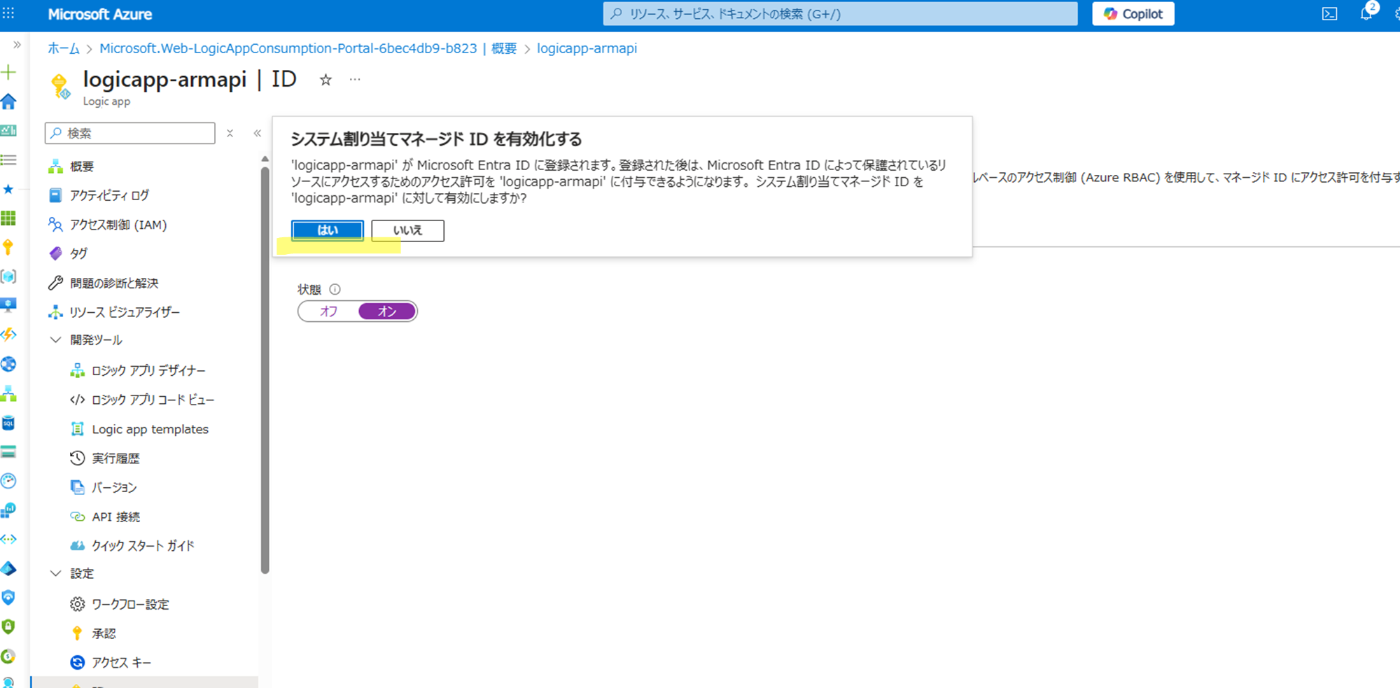Confirm with the はい button
The image size is (1400, 688).
point(327,230)
